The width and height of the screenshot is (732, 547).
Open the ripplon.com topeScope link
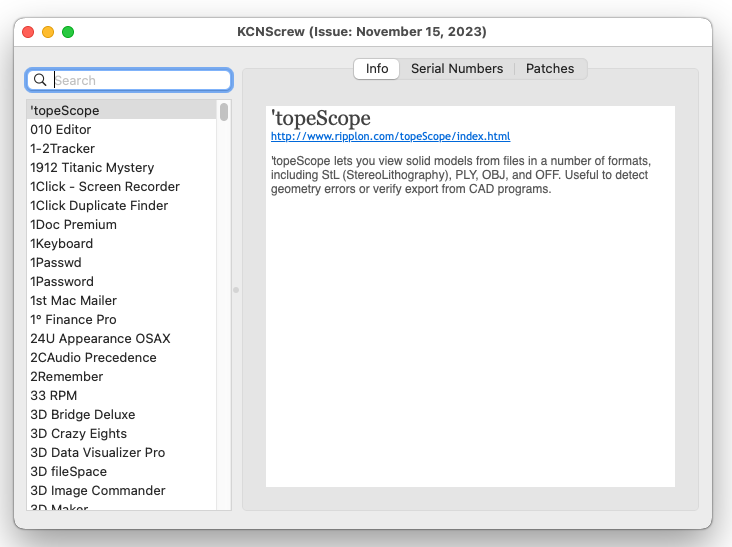coord(390,136)
